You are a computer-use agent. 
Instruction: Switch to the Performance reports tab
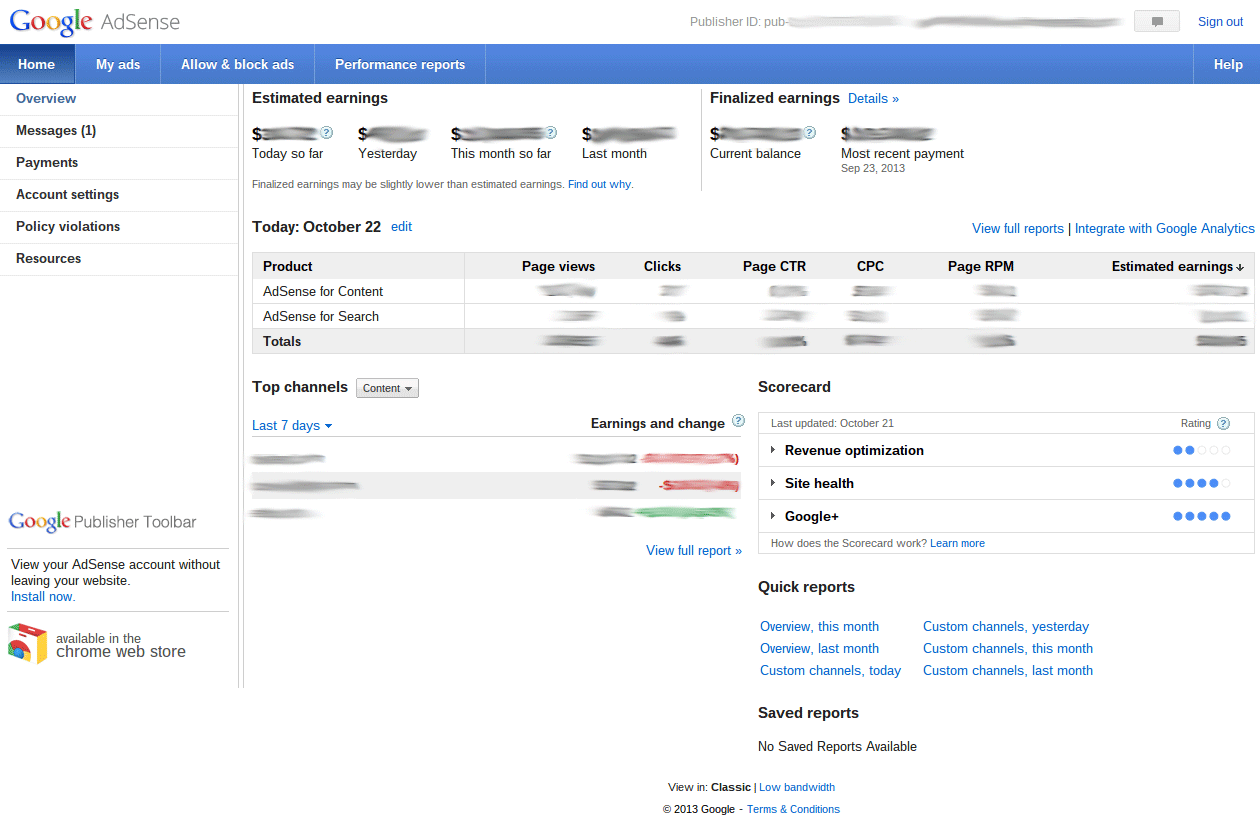400,64
